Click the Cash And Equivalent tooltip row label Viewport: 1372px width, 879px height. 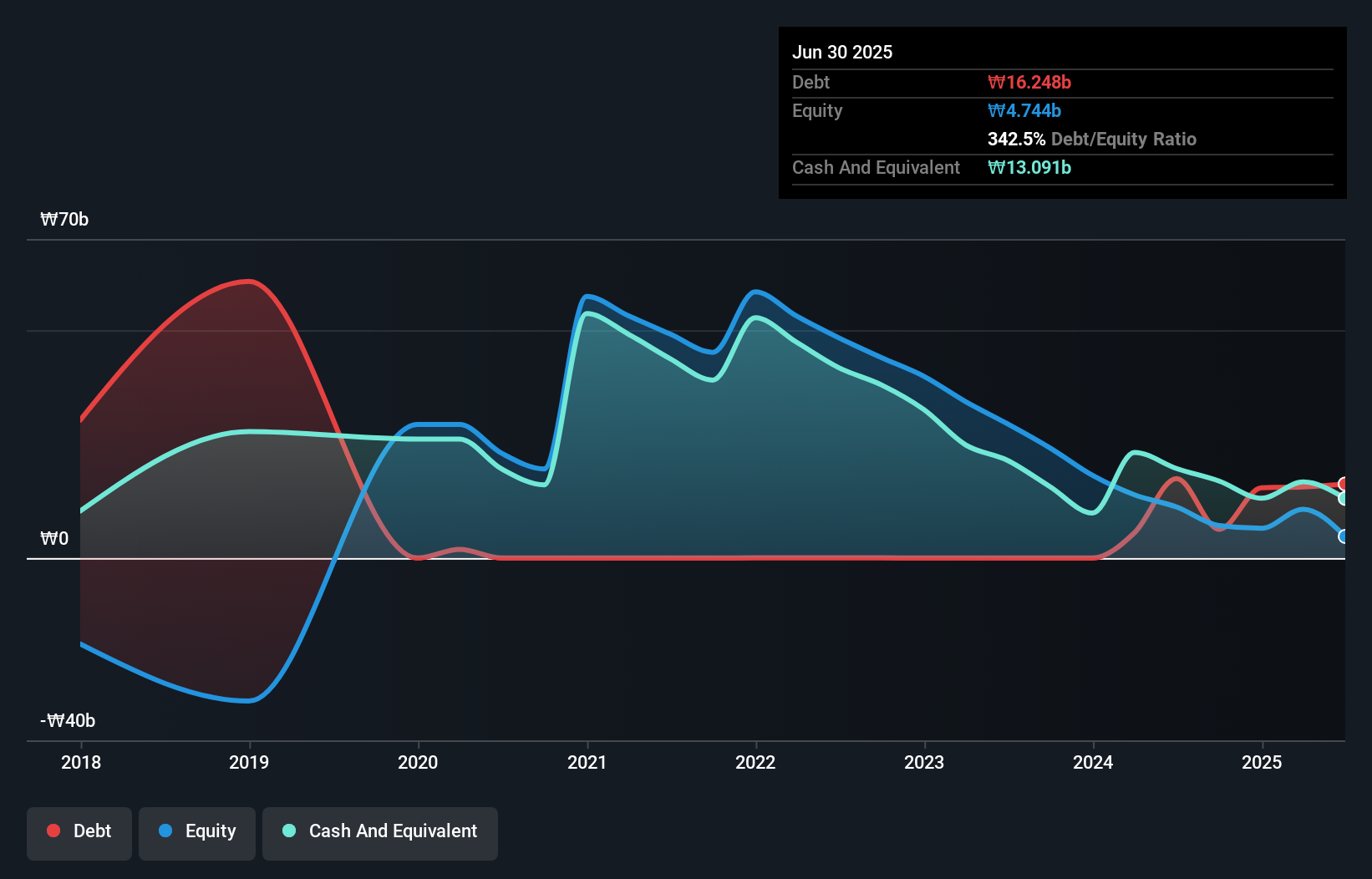pyautogui.click(x=876, y=167)
